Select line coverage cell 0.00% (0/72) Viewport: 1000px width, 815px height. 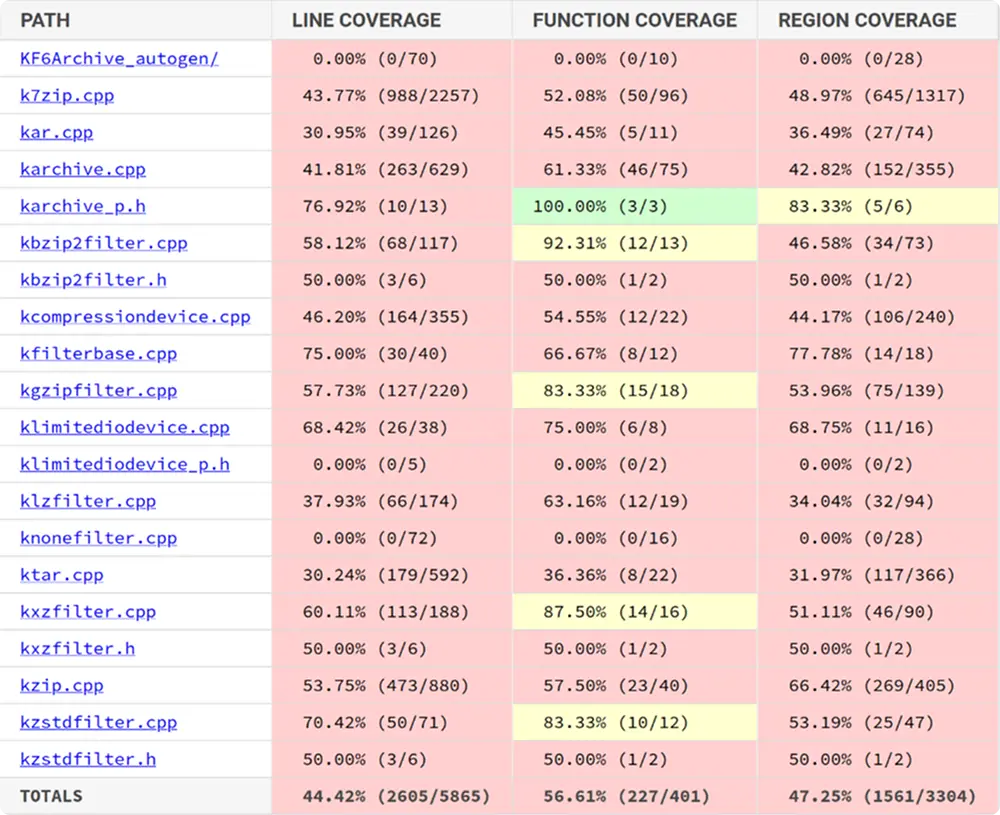391,538
